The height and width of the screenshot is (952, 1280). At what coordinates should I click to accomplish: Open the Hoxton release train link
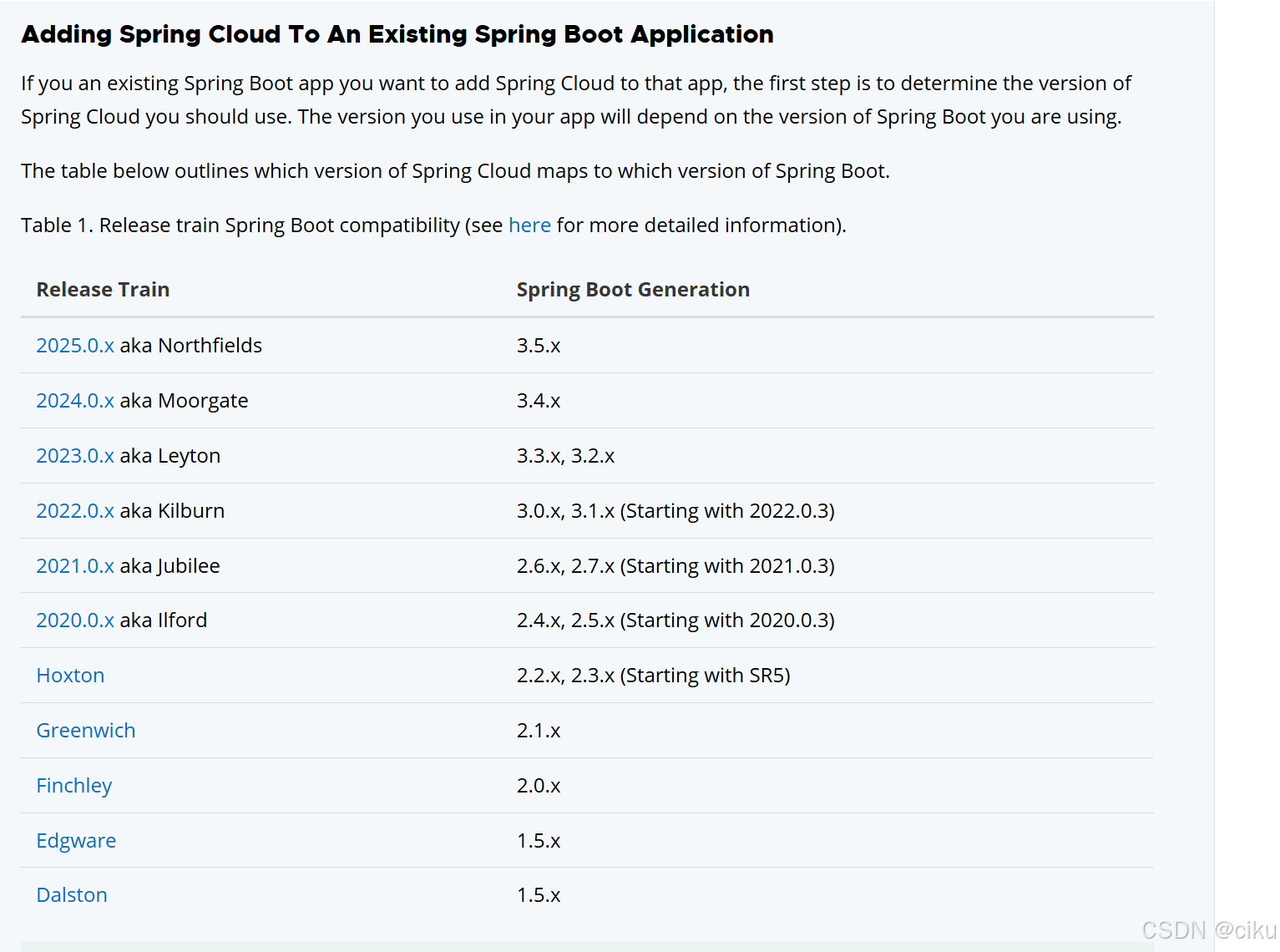70,676
